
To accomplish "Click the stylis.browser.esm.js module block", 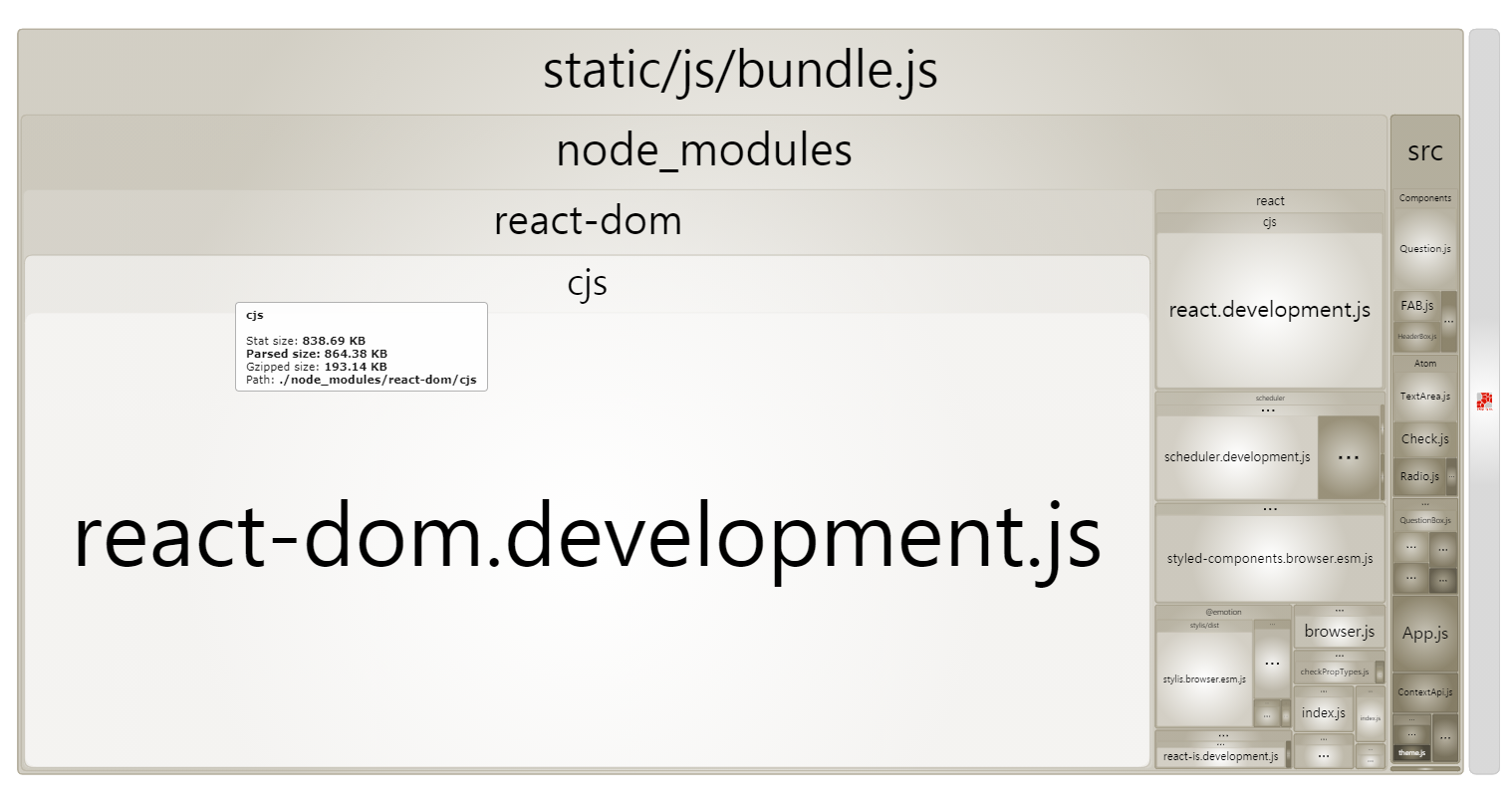I will coord(1204,679).
